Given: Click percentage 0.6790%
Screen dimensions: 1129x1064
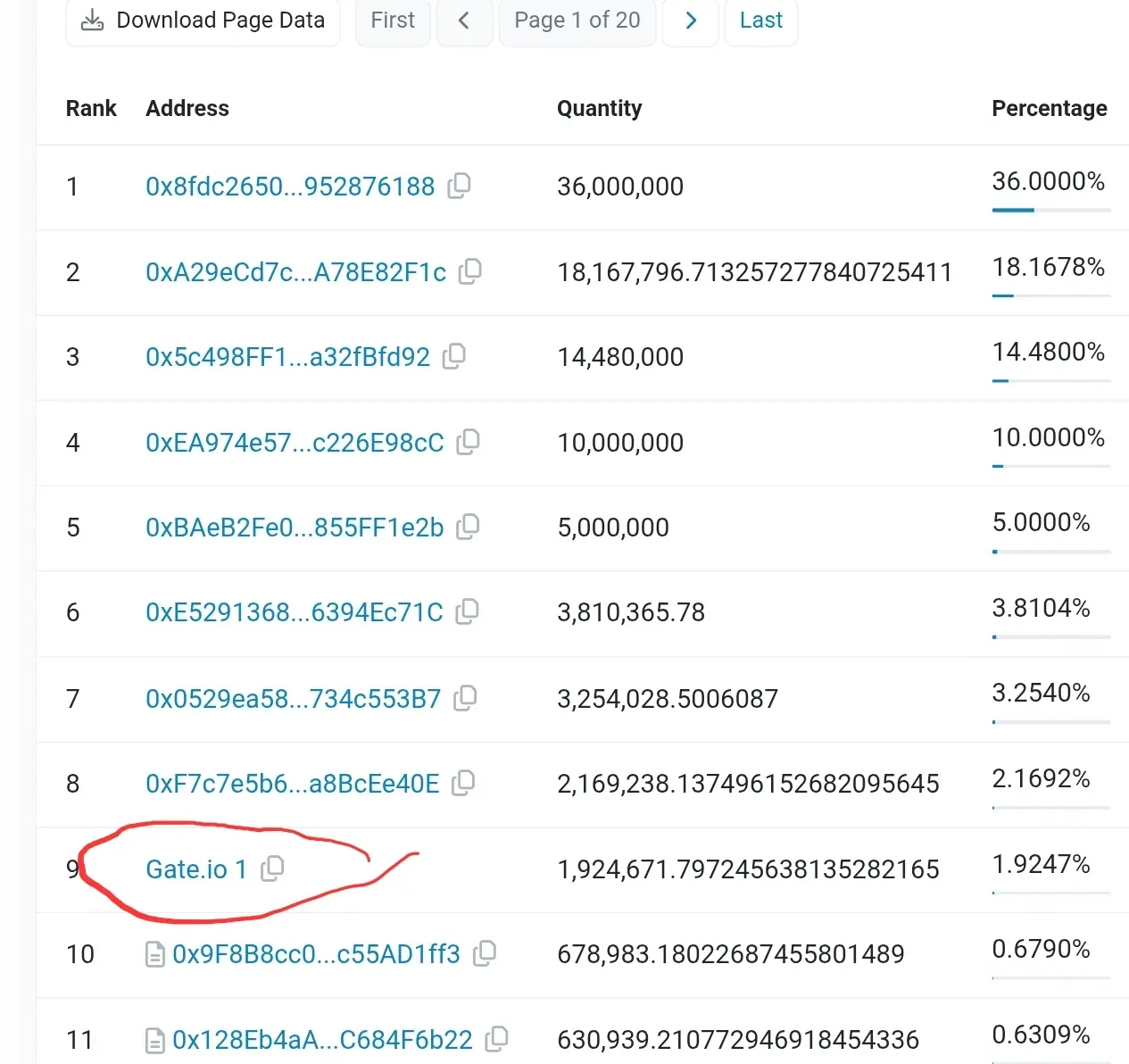Looking at the screenshot, I should tap(1042, 949).
